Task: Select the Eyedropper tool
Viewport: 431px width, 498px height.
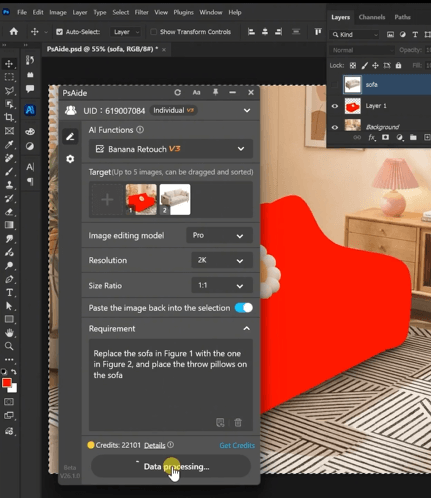Action: (9, 144)
